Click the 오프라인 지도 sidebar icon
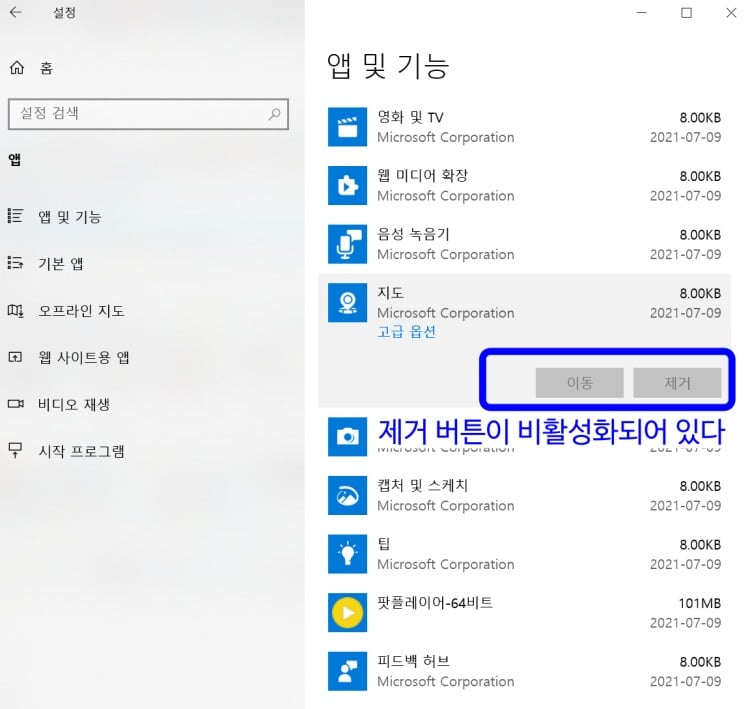This screenshot has height=709, width=750. 15,310
